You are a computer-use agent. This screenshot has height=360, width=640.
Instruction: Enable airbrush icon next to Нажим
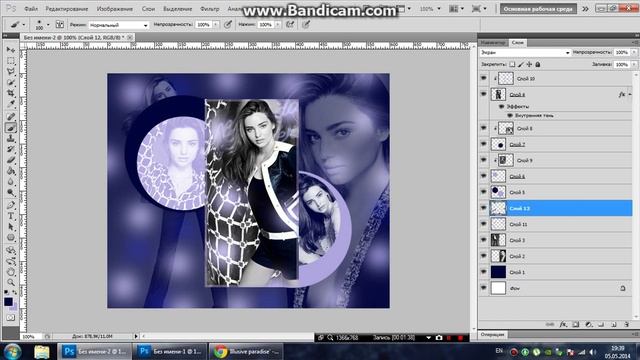[x=290, y=24]
